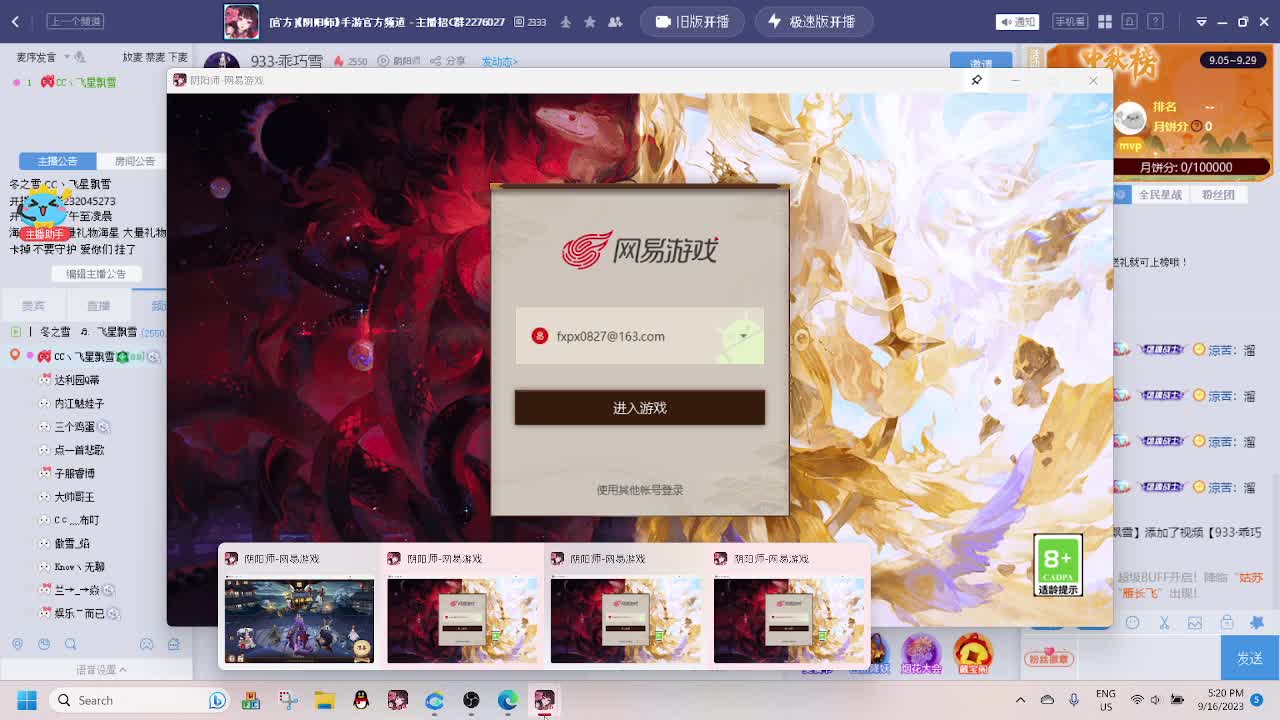1280x720 pixels.
Task: Click the notification bell icon in the top bar
Action: tap(1128, 21)
